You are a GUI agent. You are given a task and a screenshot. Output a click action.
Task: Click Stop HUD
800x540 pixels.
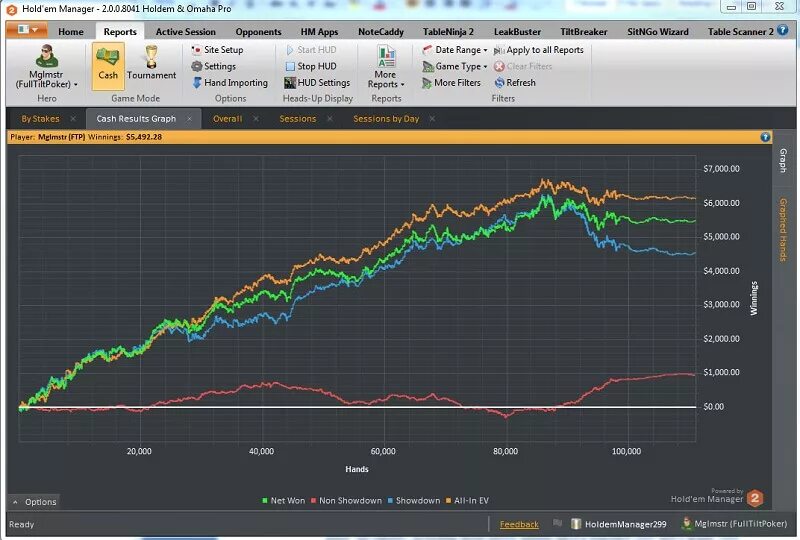coord(311,66)
